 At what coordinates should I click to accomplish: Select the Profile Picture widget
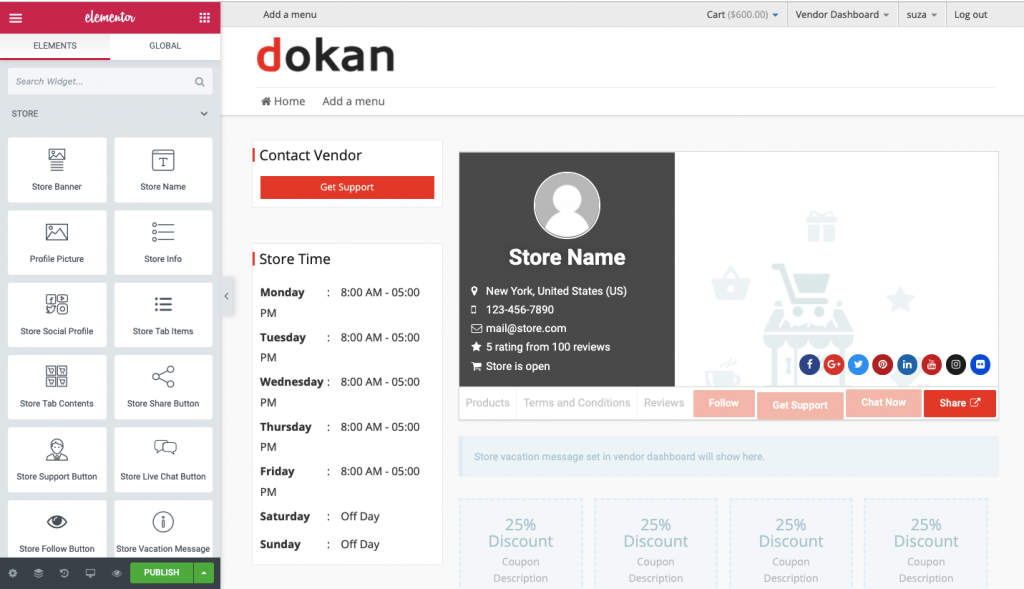[57, 242]
